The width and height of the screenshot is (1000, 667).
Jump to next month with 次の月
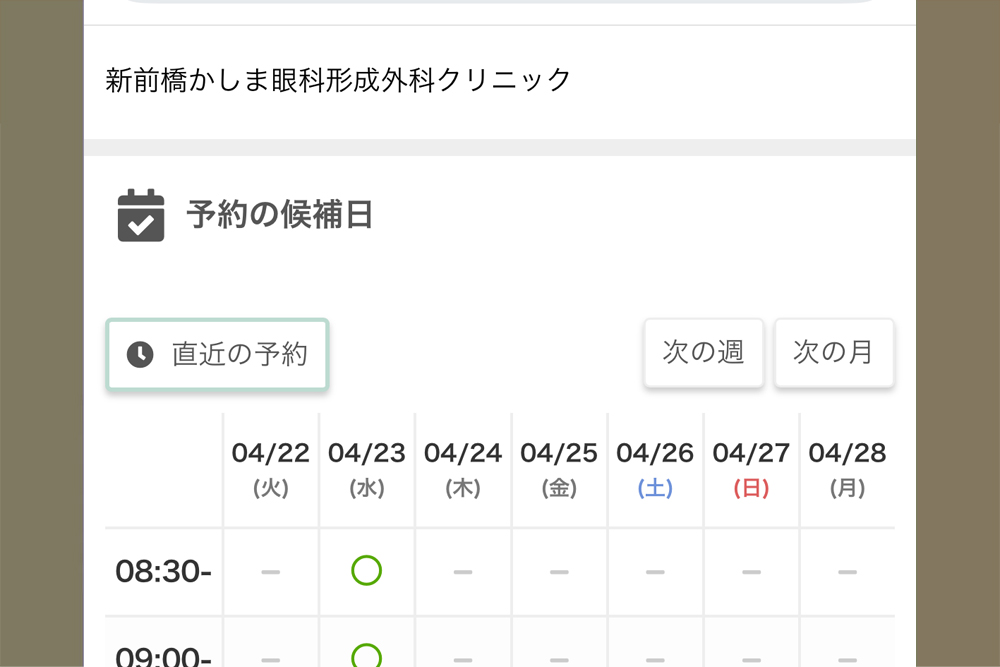[x=834, y=353]
